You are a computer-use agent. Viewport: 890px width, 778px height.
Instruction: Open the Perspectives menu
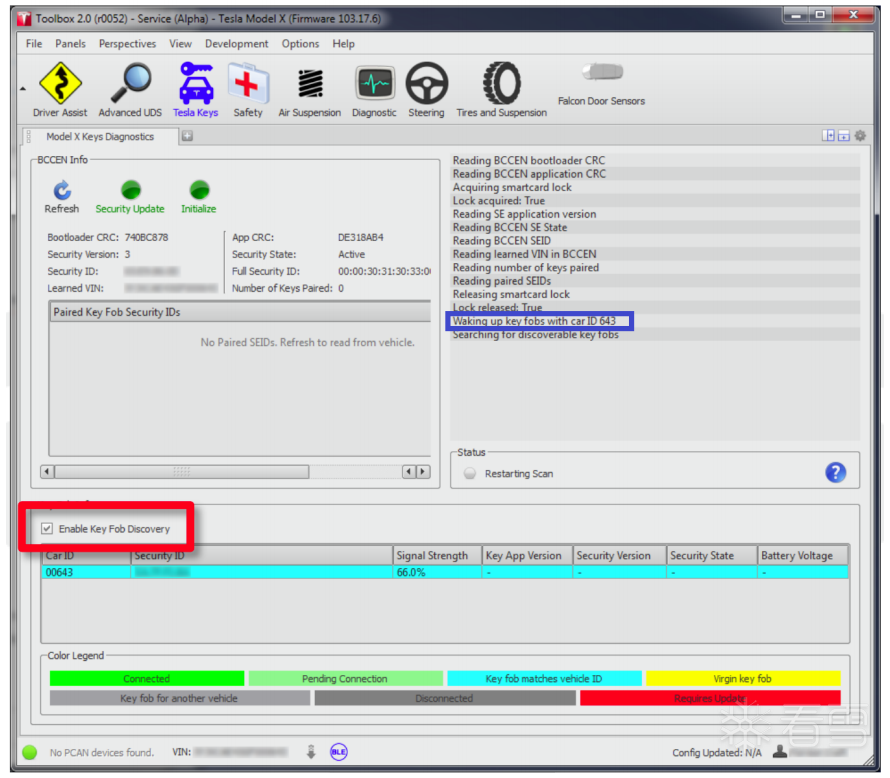pyautogui.click(x=127, y=44)
